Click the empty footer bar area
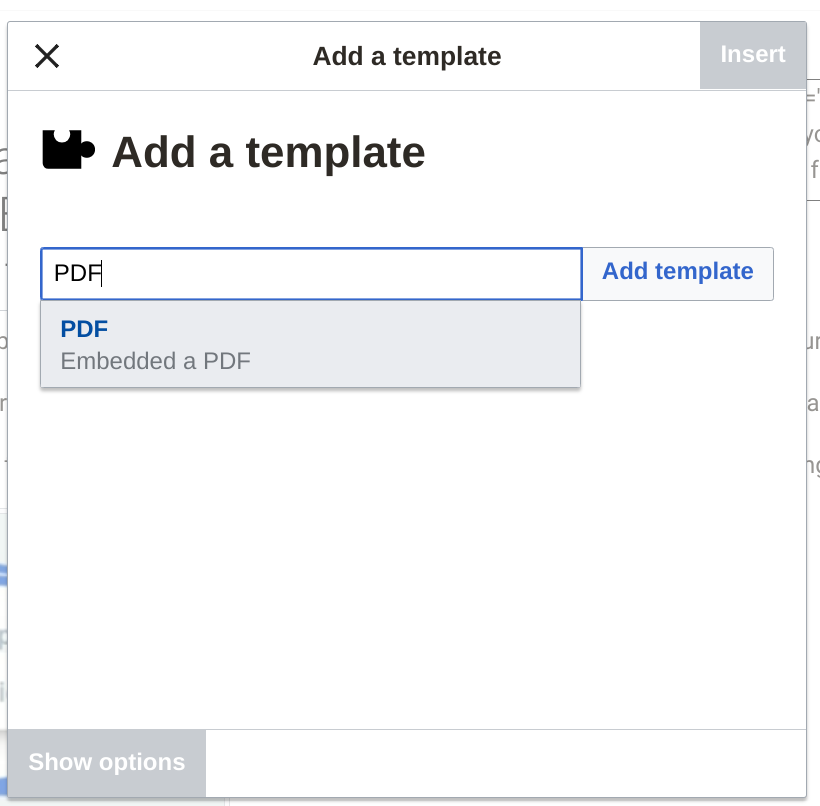820x806 pixels. click(x=500, y=763)
